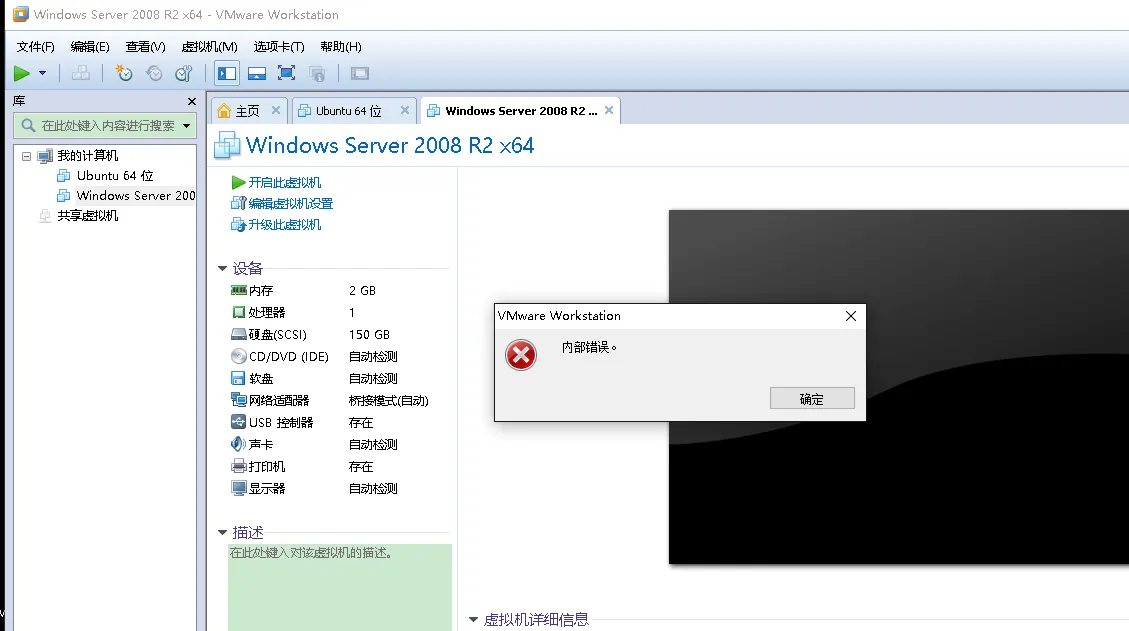Click the send Ctrl+Alt+Del toolbar icon

pyautogui.click(x=81, y=73)
